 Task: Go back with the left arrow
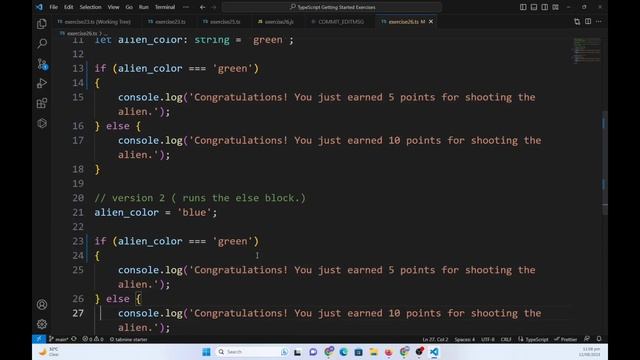tap(202, 7)
